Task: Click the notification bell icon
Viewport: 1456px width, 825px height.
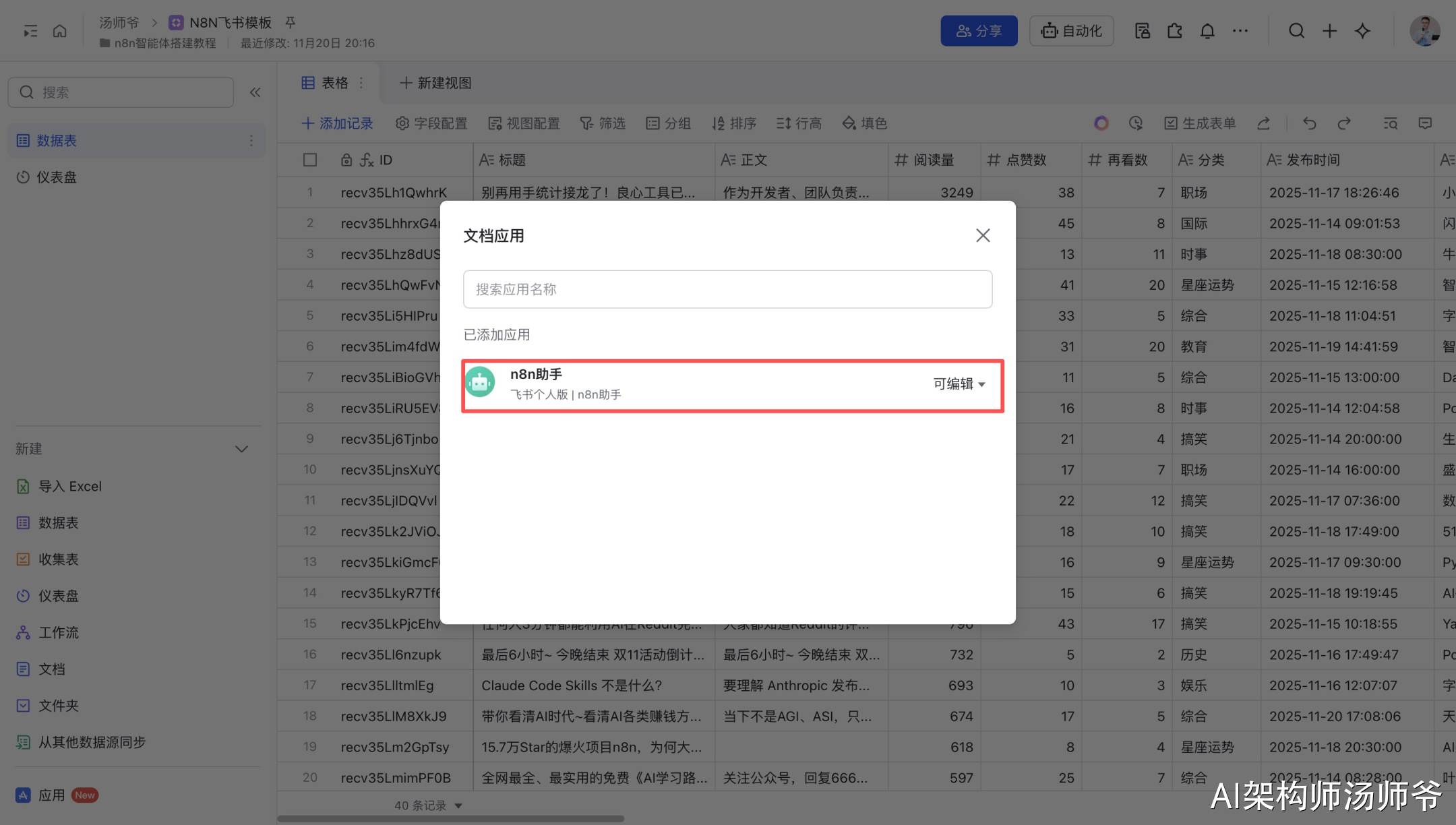Action: pyautogui.click(x=1207, y=31)
